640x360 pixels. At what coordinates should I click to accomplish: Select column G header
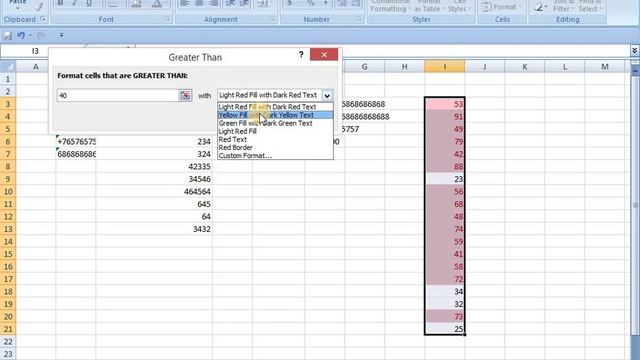(364, 67)
